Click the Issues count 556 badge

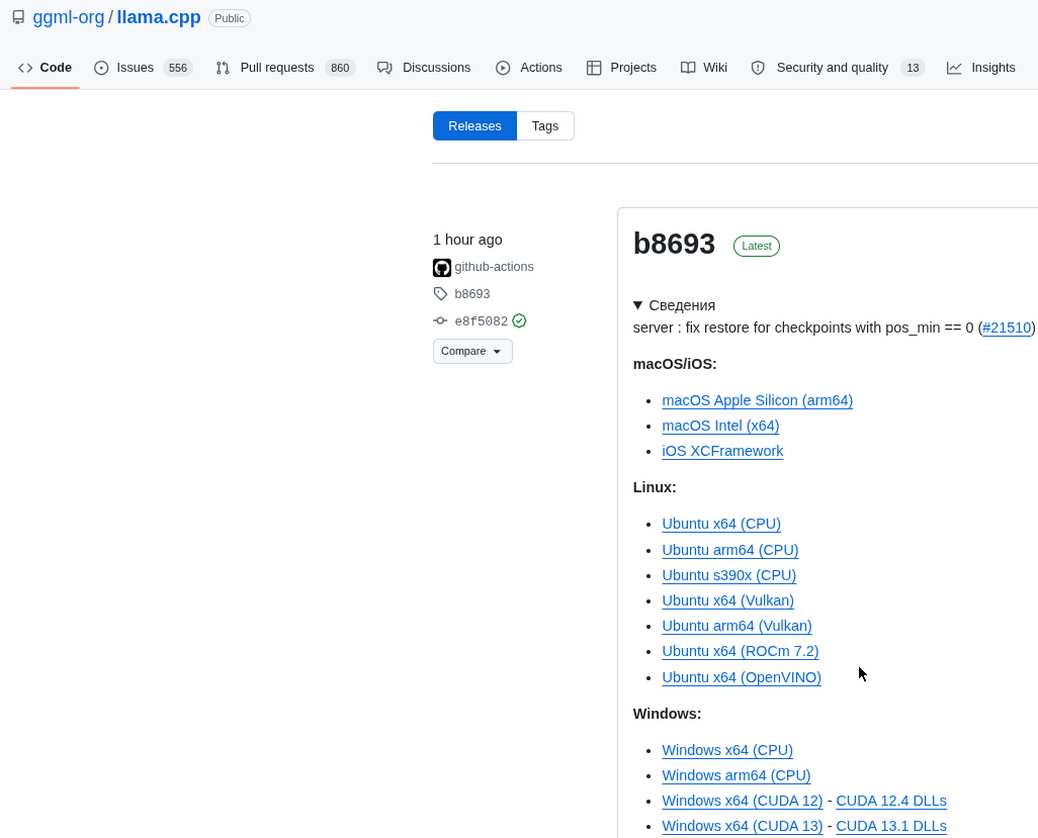(177, 68)
